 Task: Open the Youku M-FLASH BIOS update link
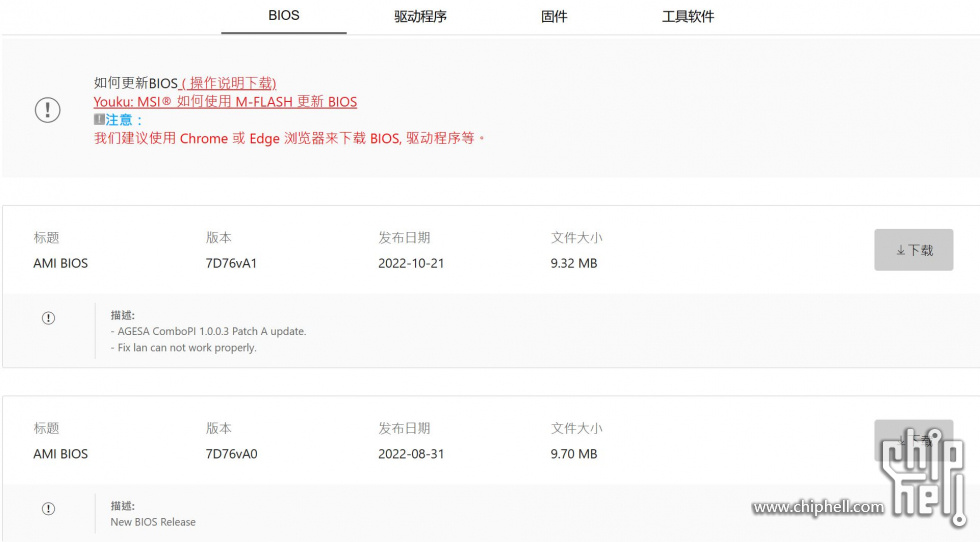tap(225, 101)
